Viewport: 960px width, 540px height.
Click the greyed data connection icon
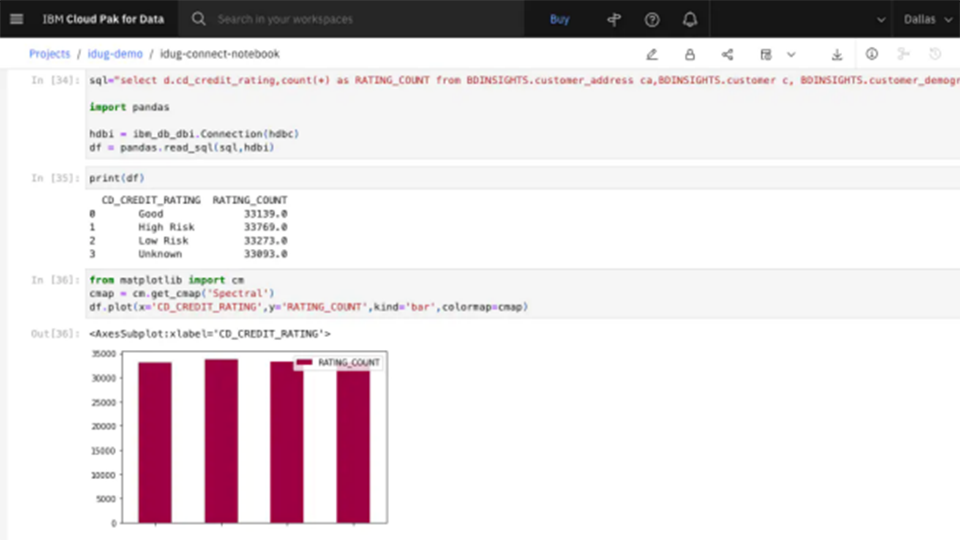(904, 54)
